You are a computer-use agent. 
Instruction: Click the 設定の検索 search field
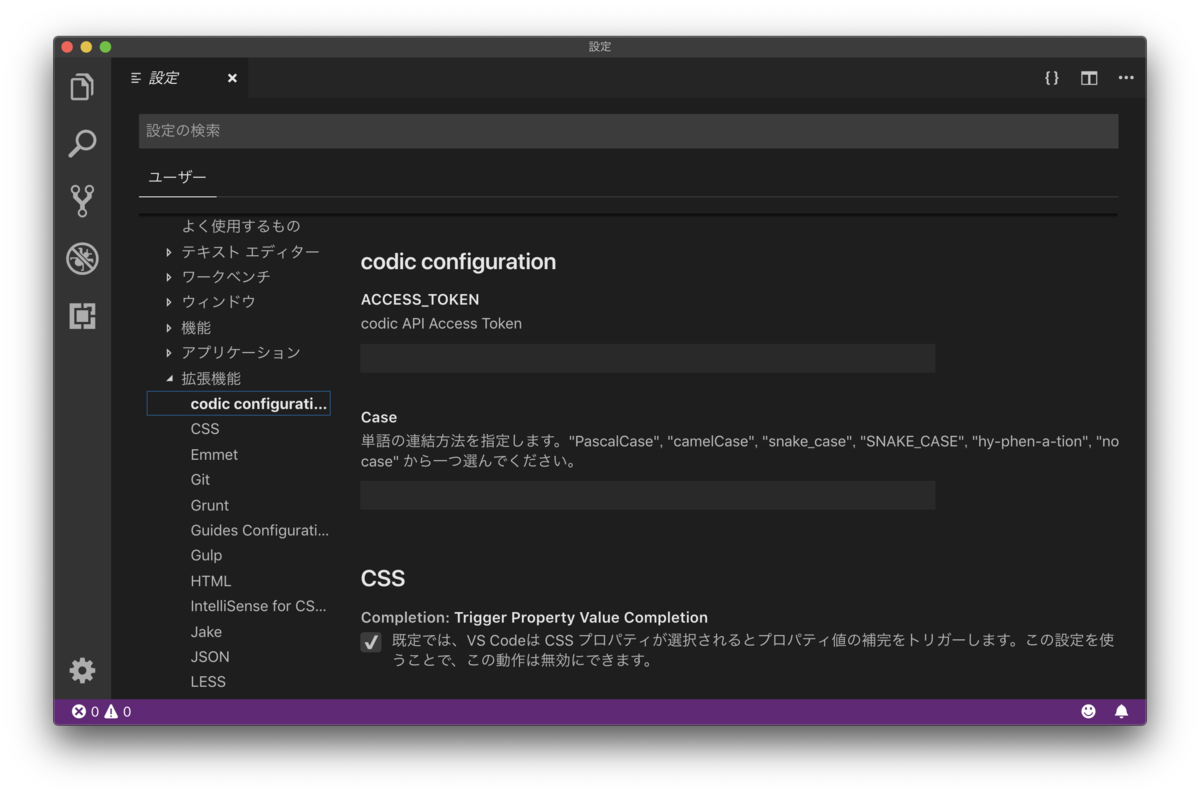[x=627, y=131]
